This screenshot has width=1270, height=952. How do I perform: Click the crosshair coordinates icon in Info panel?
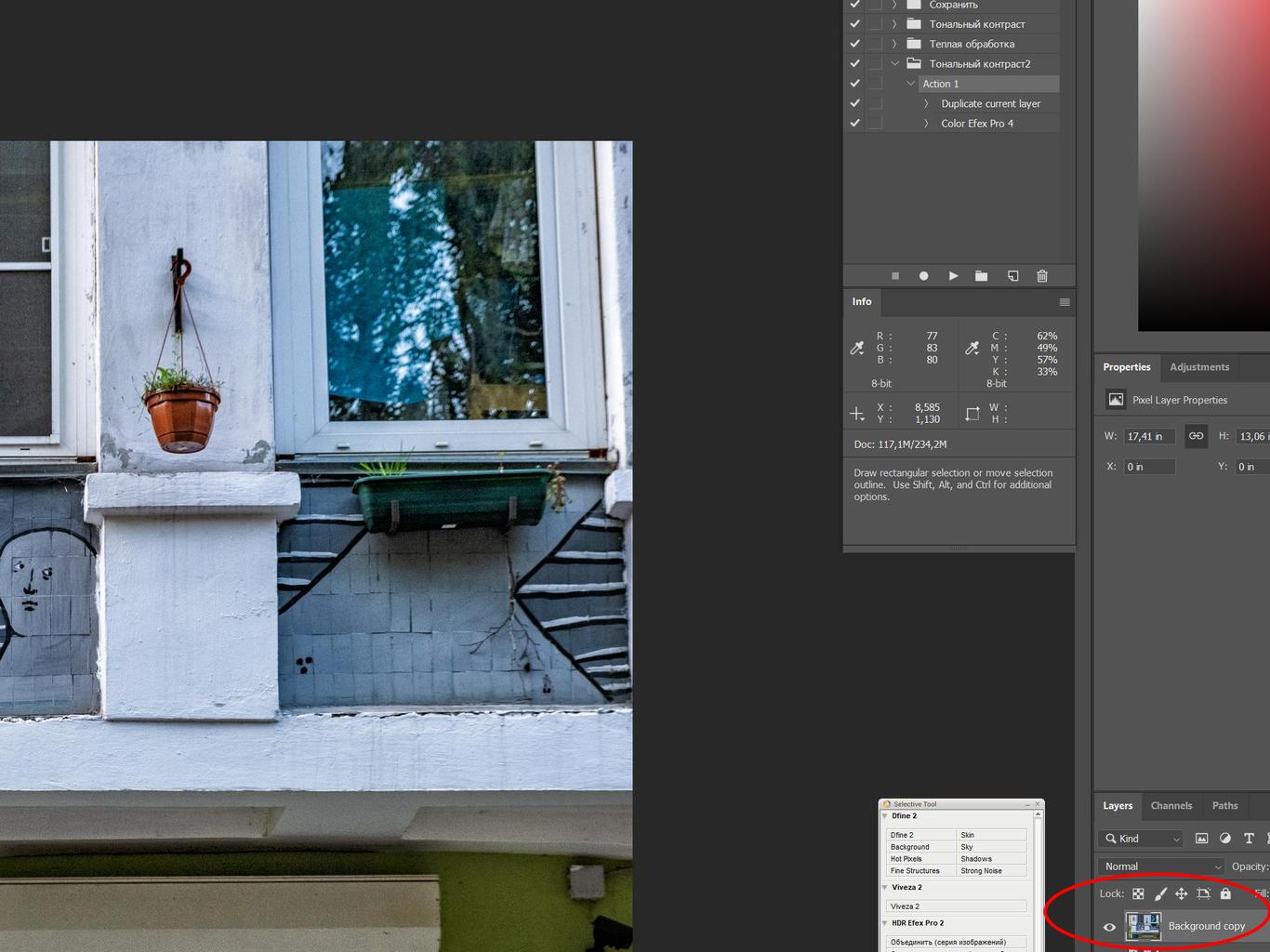(x=857, y=414)
